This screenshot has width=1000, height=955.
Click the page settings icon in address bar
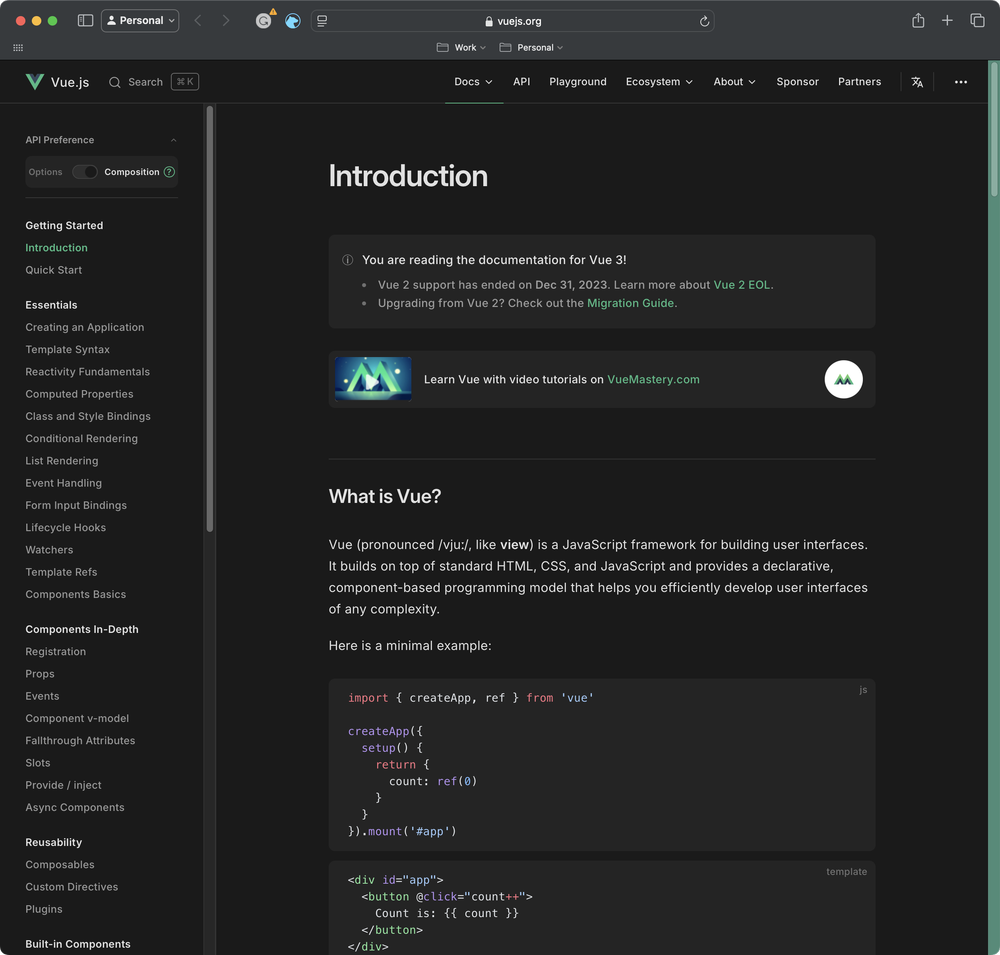[x=322, y=21]
